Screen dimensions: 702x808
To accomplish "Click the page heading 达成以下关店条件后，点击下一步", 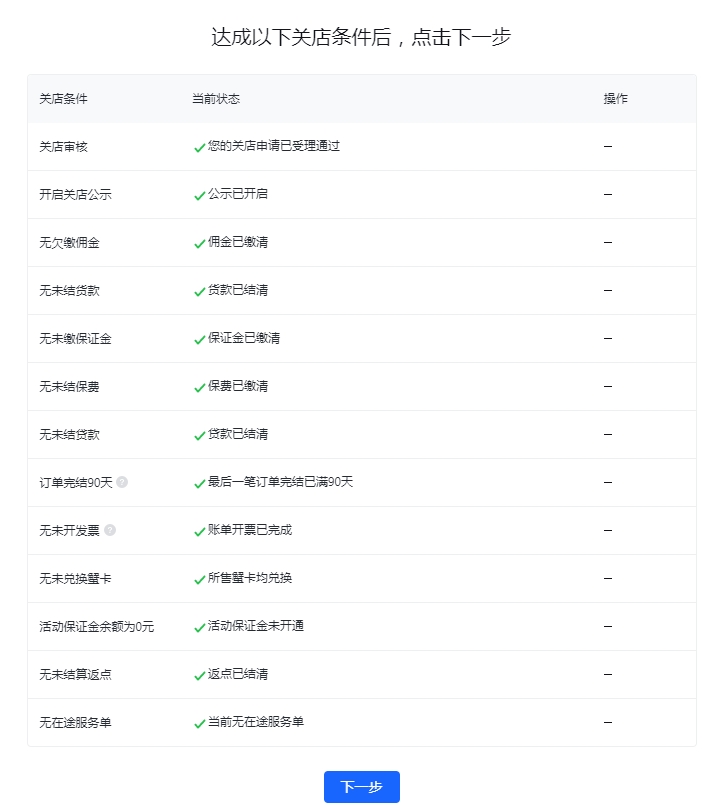I will [361, 37].
